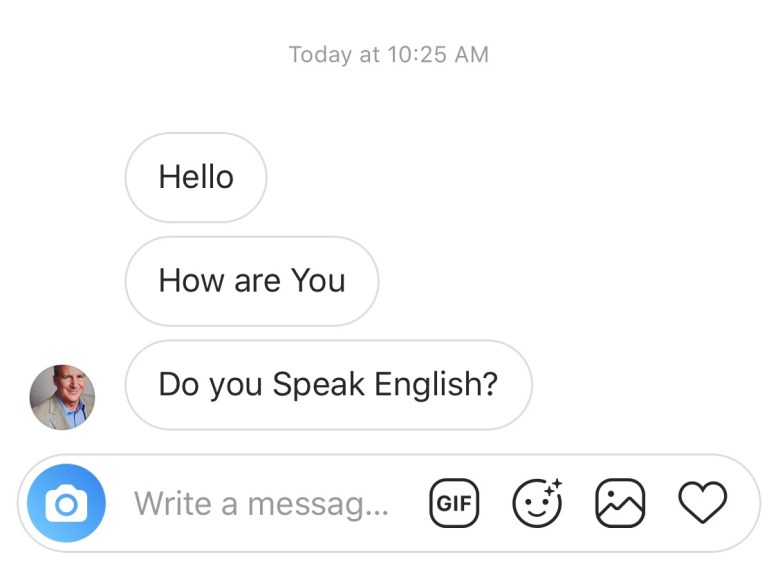Screen dimensions: 778x584
Task: Tap the first received message "Hello"
Action: (196, 178)
